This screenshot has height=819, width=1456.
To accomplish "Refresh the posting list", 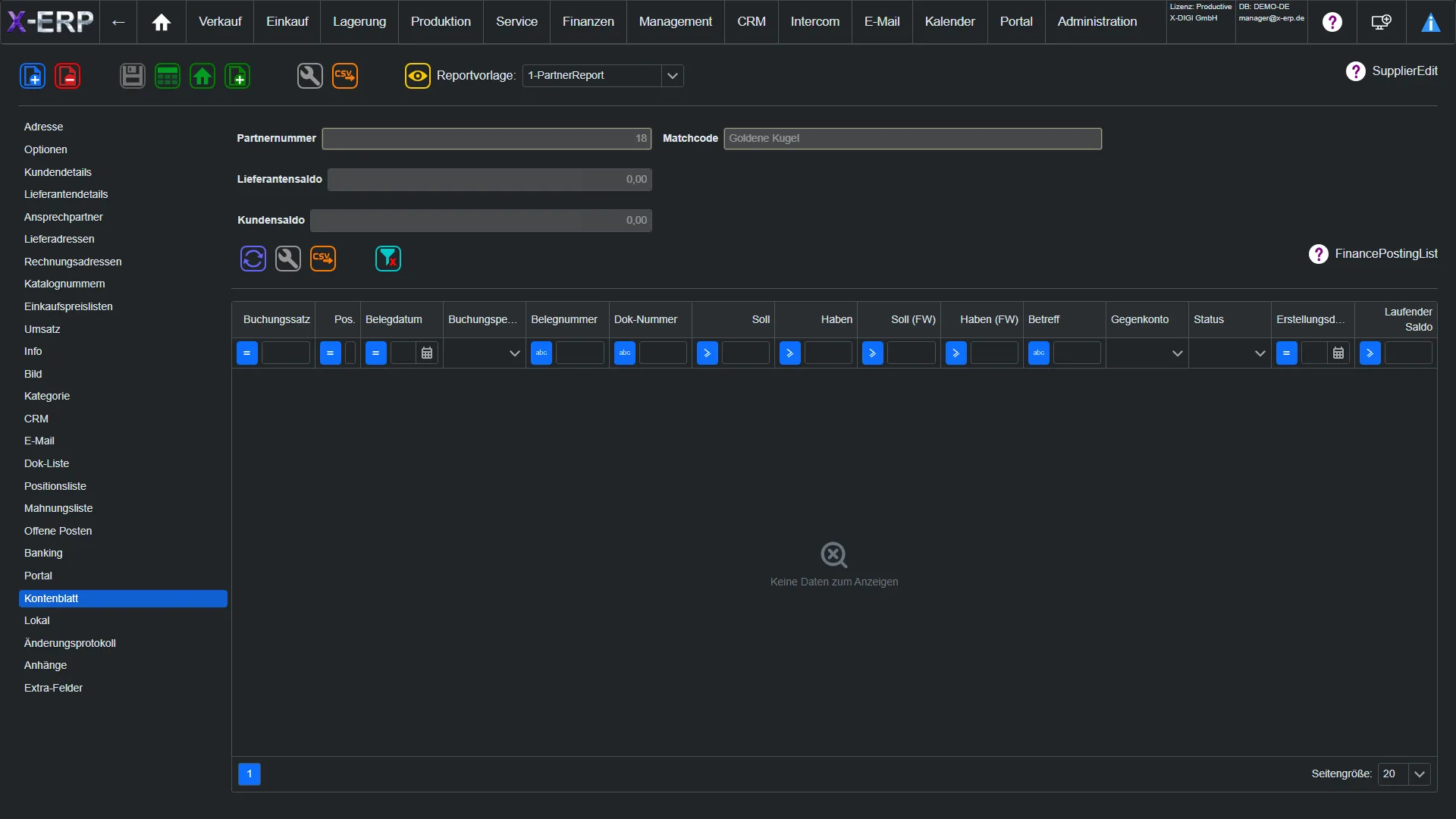I will 253,259.
